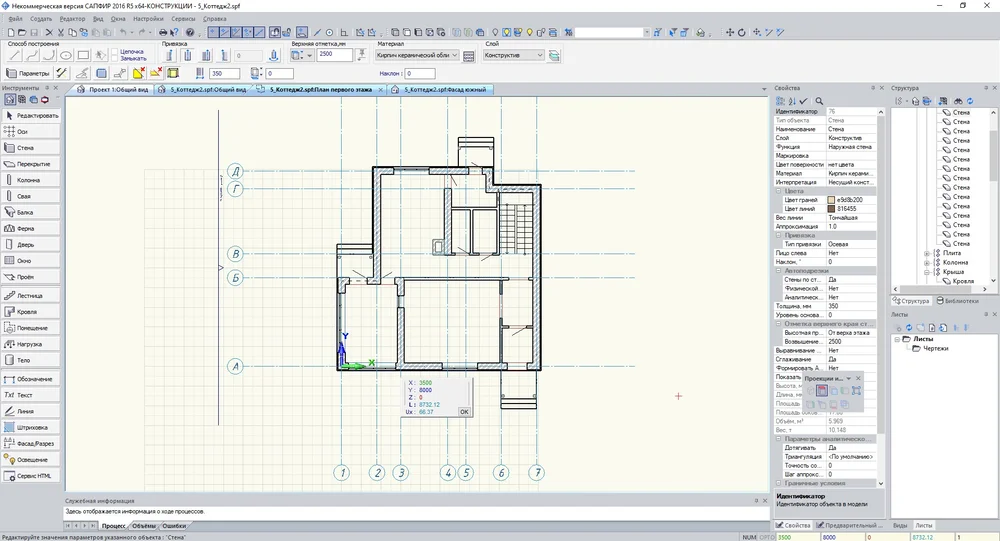Click the Цвет граней color swatch
Image resolution: width=1000 pixels, height=541 pixels.
[830, 199]
